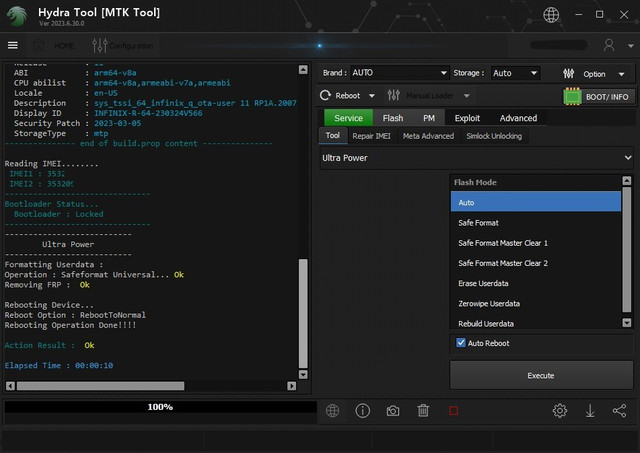Viewport: 640px width, 453px height.
Task: Click the camera screenshot icon
Action: pyautogui.click(x=393, y=411)
